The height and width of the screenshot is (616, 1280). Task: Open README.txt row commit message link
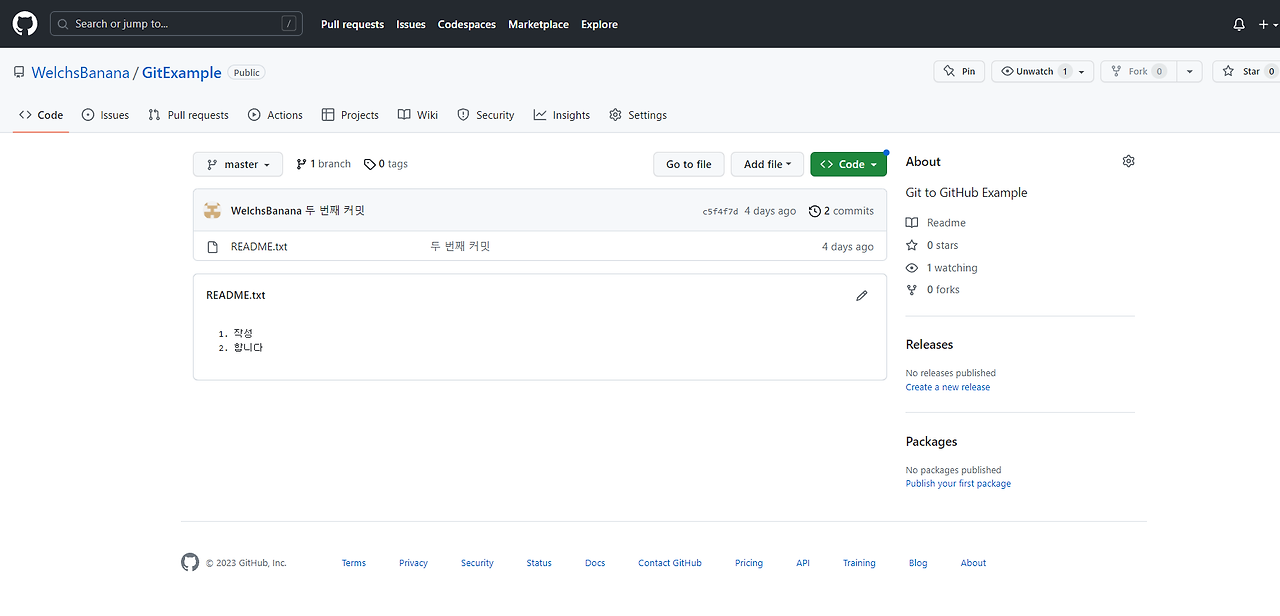pos(460,246)
